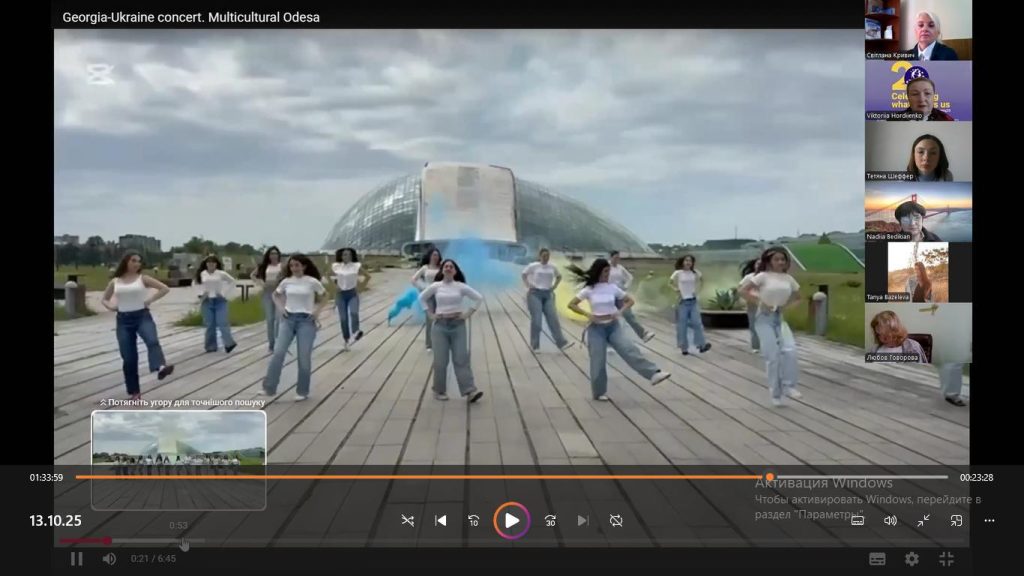Switch the player to mini view
The image size is (1024, 576).
[956, 520]
